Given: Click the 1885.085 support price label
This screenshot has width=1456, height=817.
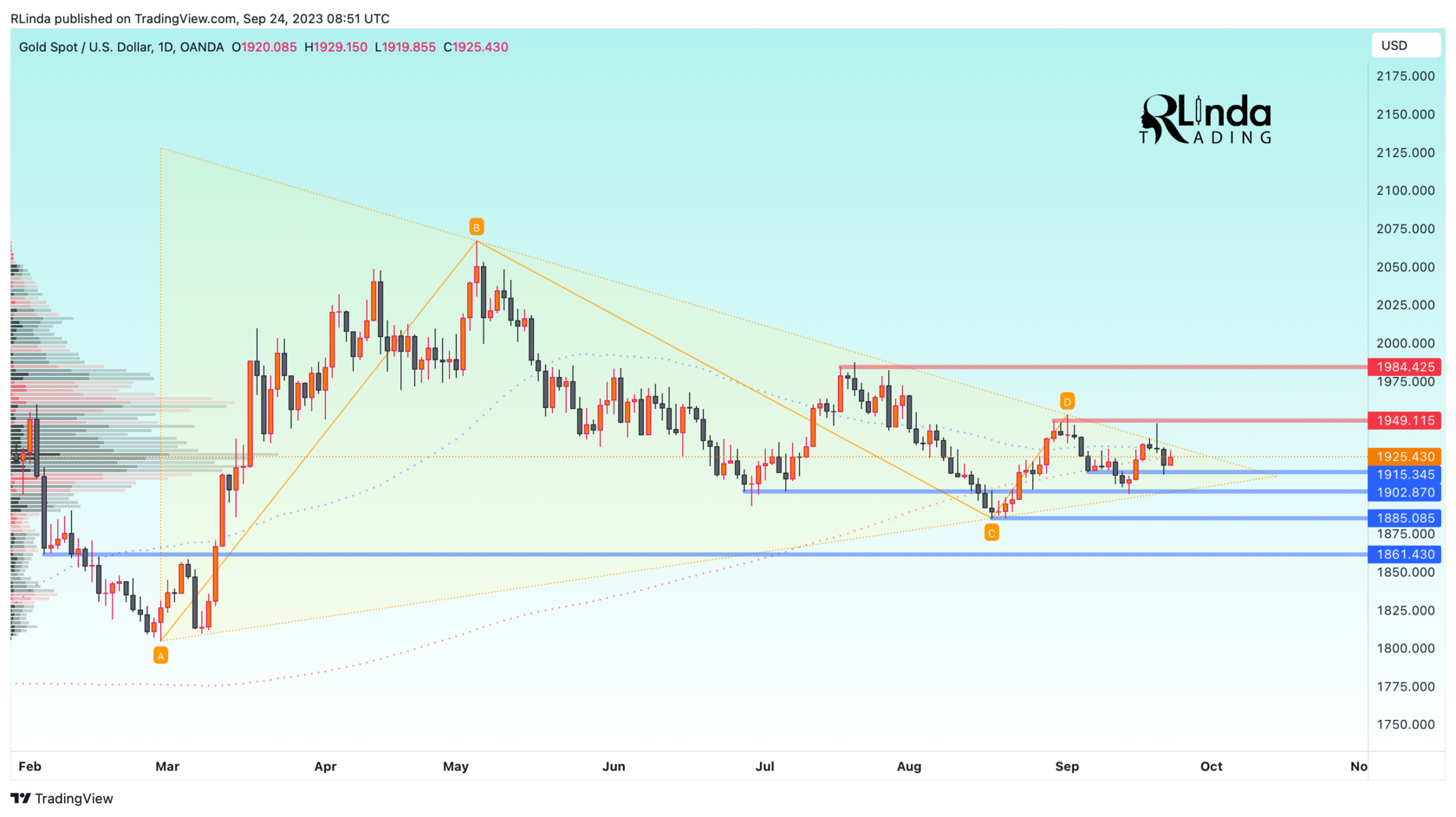Looking at the screenshot, I should pyautogui.click(x=1405, y=518).
